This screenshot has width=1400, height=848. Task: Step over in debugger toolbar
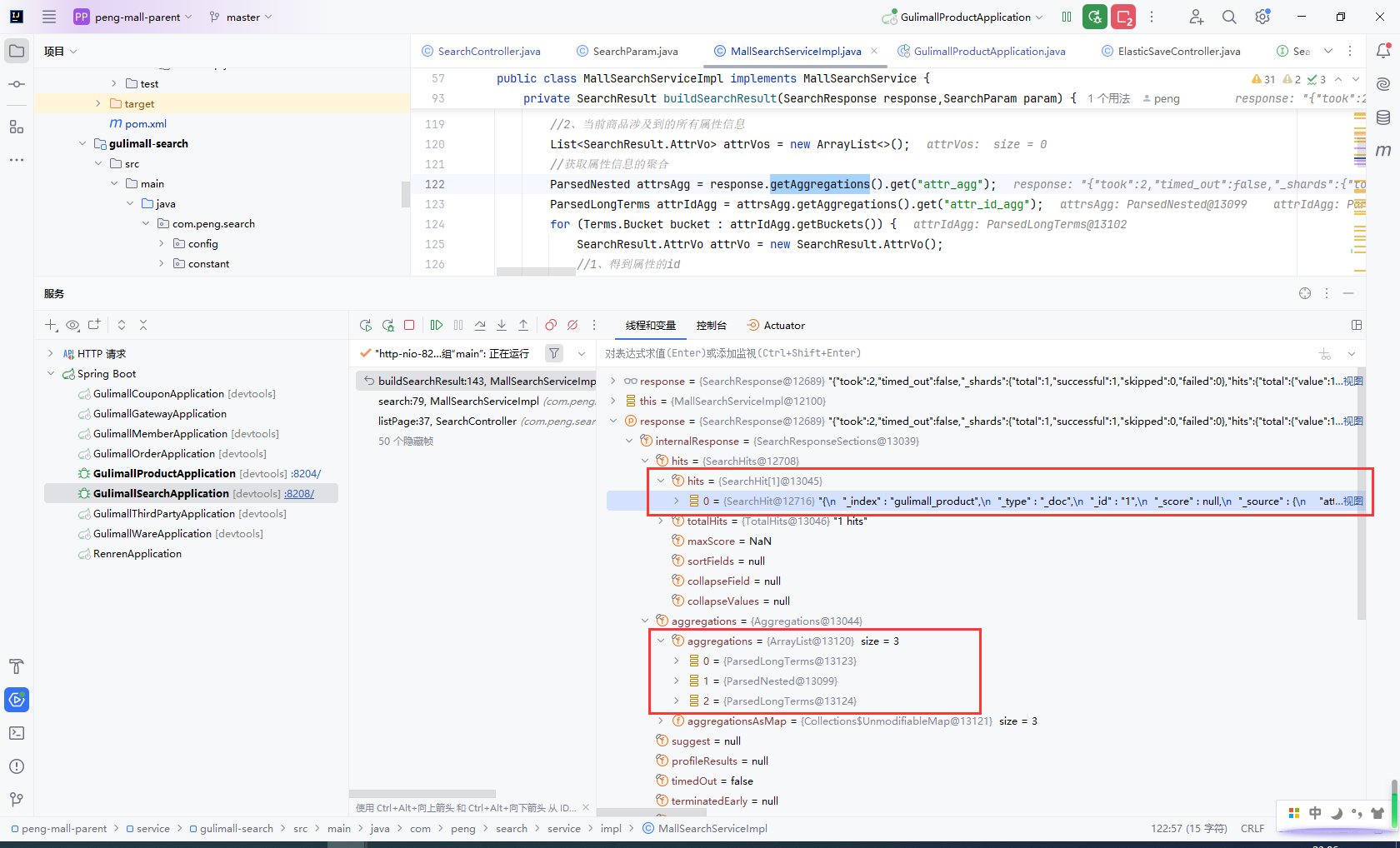click(480, 325)
